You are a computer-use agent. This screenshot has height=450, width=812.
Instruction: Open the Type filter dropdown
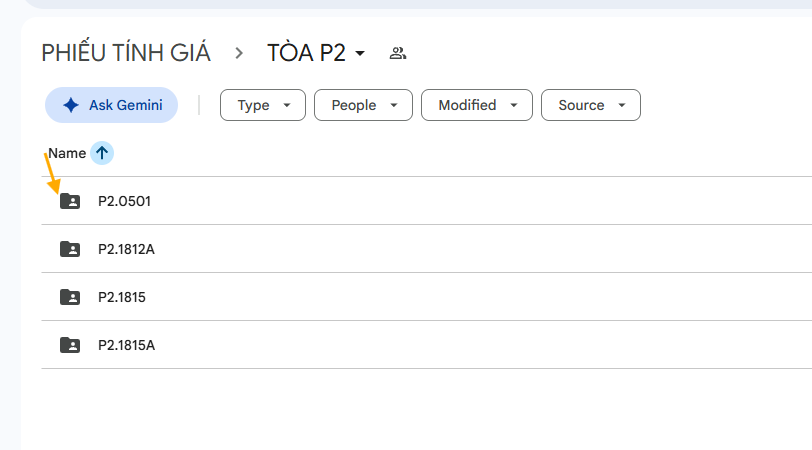coord(263,105)
